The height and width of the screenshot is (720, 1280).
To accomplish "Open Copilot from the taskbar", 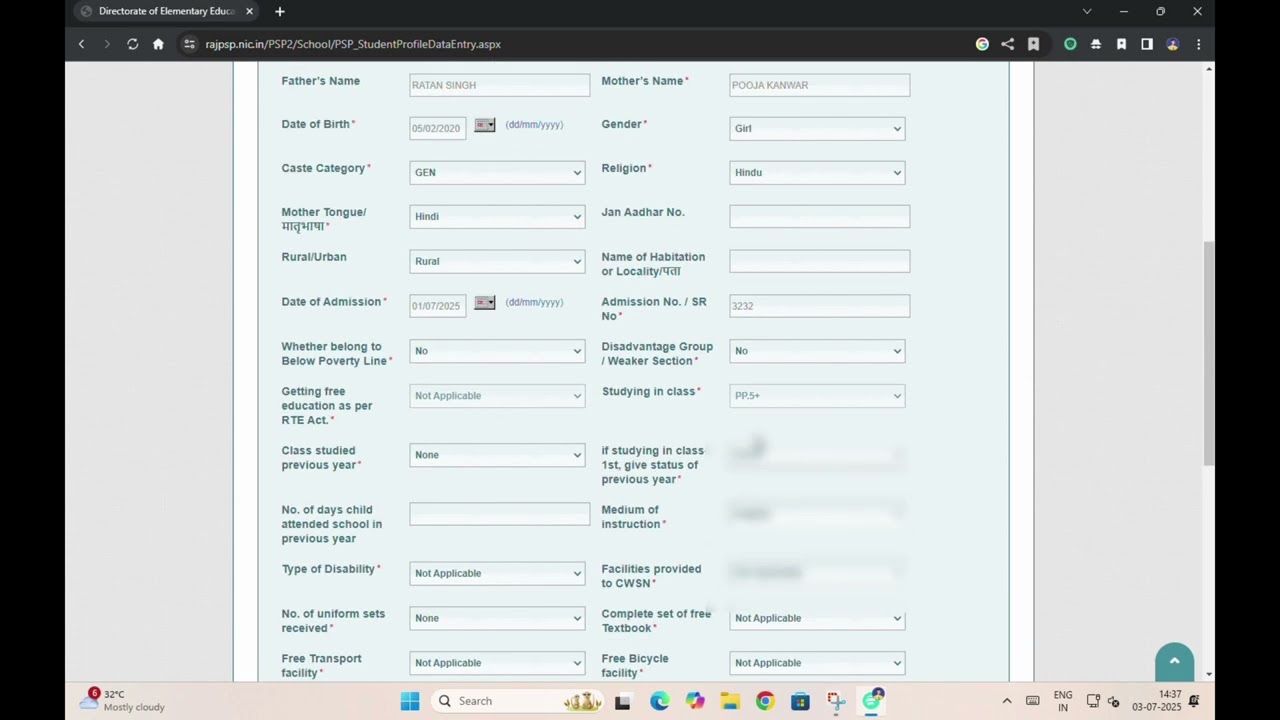I will (x=695, y=701).
